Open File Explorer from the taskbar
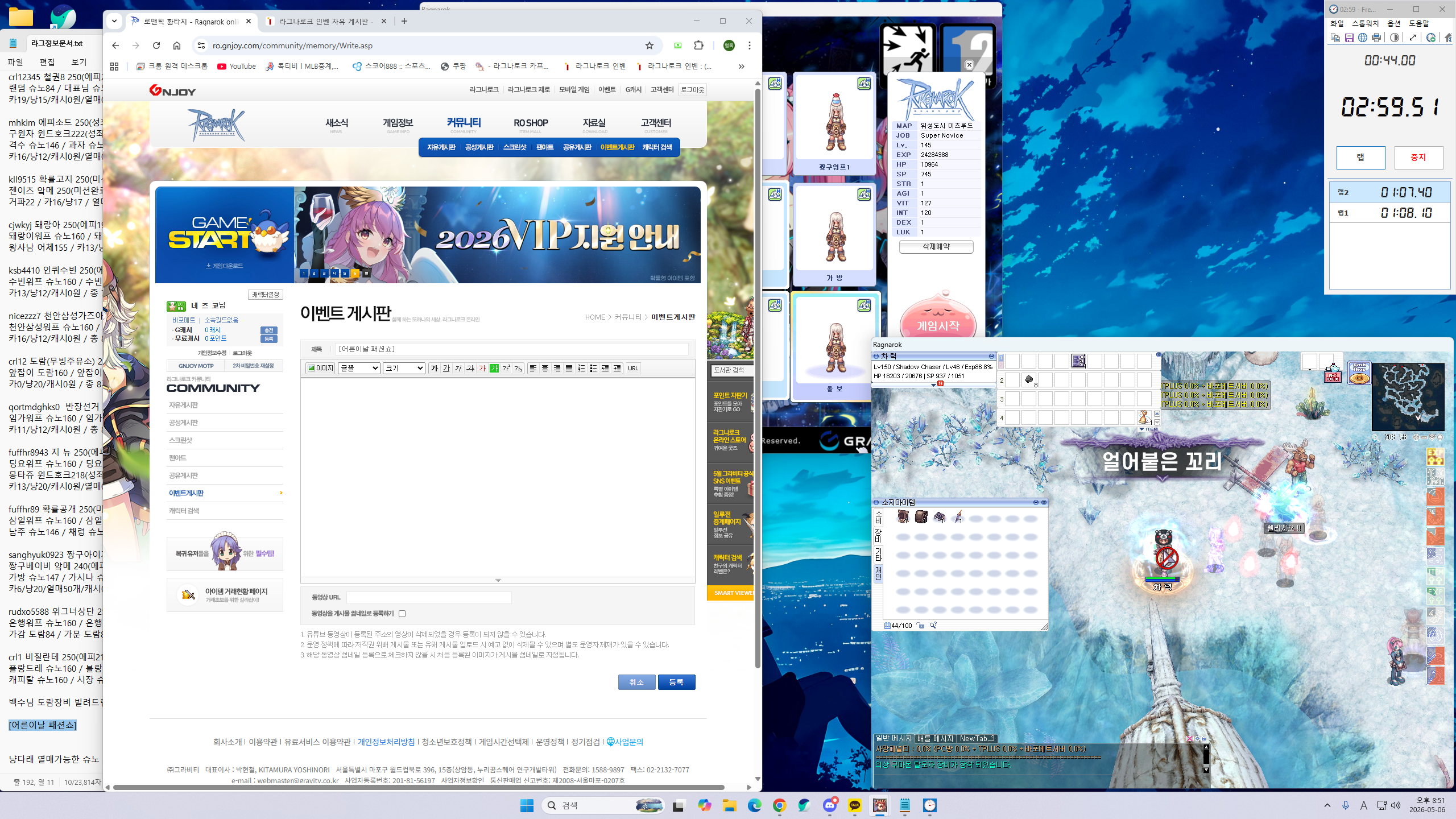1456x819 pixels. point(730,805)
